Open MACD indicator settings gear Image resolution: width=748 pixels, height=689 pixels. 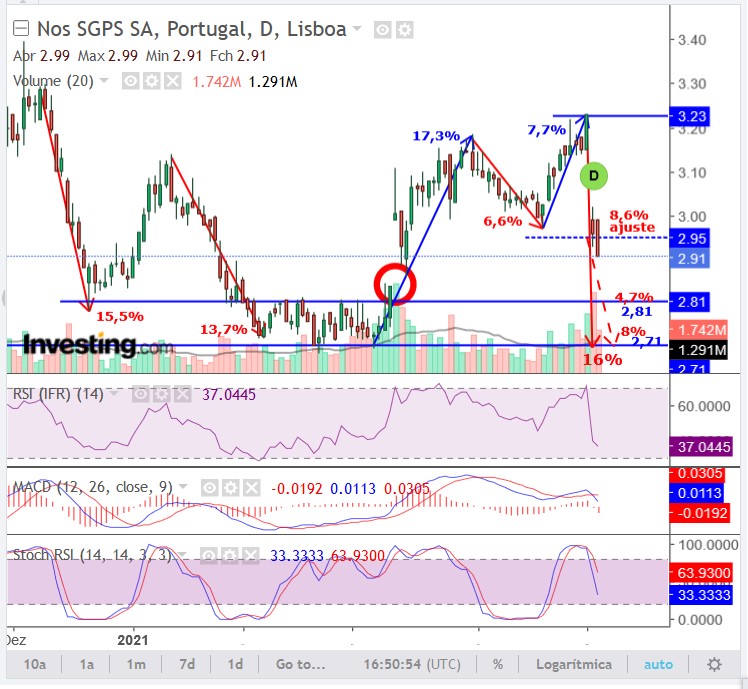point(231,488)
